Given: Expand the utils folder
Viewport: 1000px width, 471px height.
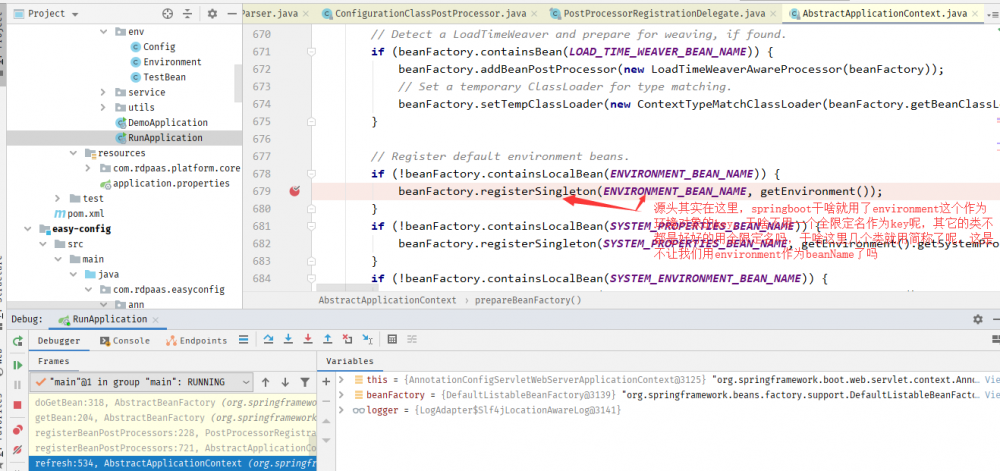Looking at the screenshot, I should tap(103, 108).
